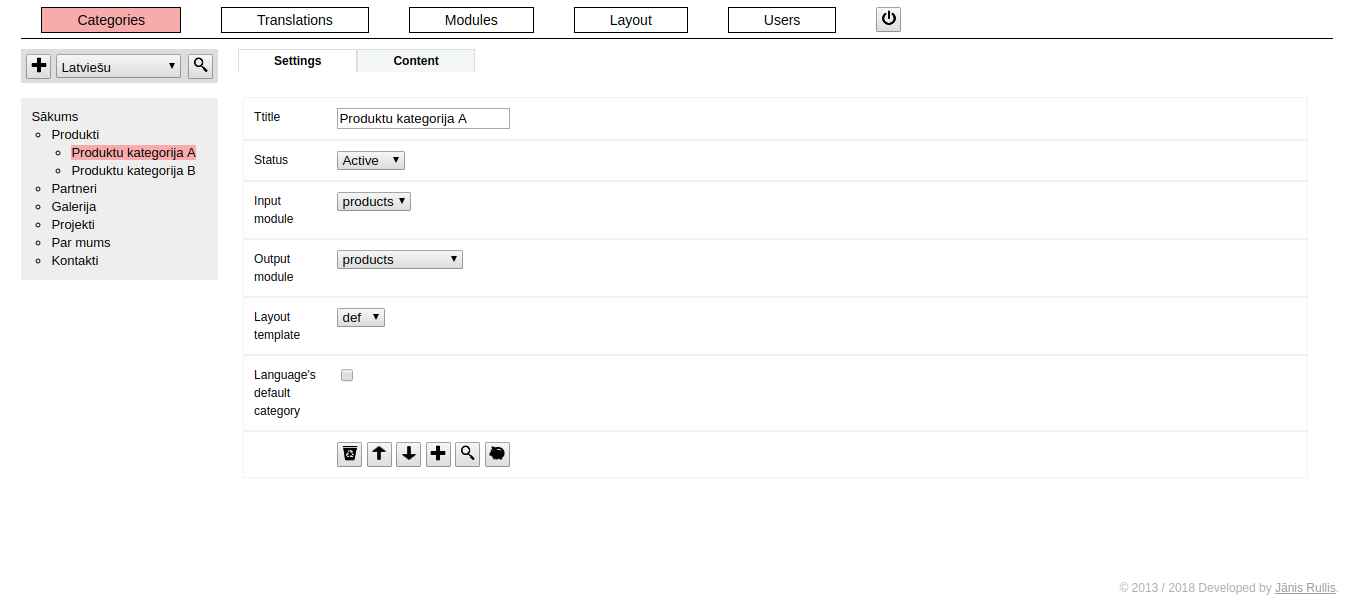Save settings with the piggy bank icon
This screenshot has width=1354, height=602.
[x=497, y=454]
